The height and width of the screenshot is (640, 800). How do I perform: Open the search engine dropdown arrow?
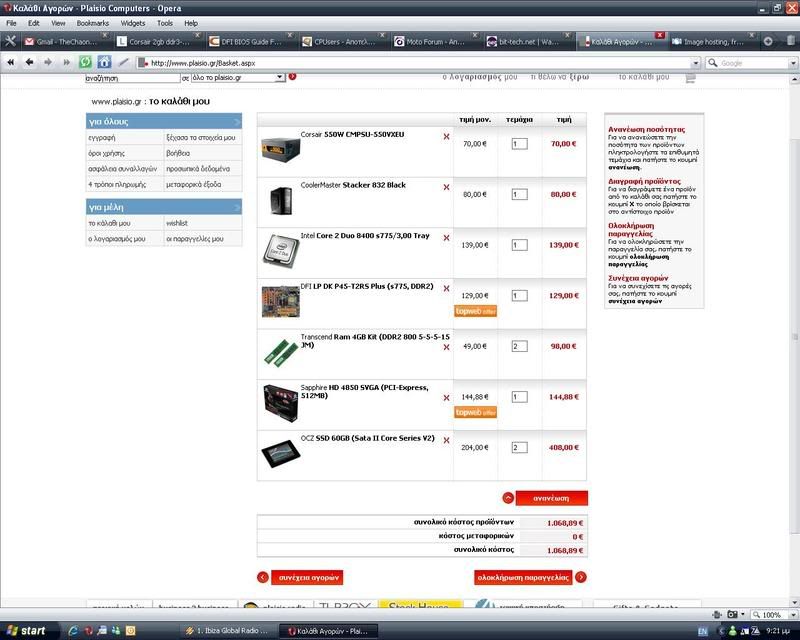793,63
